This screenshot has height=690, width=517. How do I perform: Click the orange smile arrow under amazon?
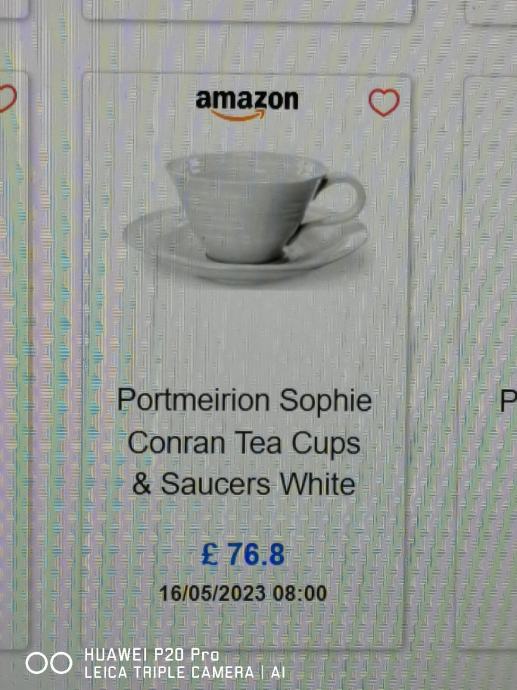click(238, 115)
